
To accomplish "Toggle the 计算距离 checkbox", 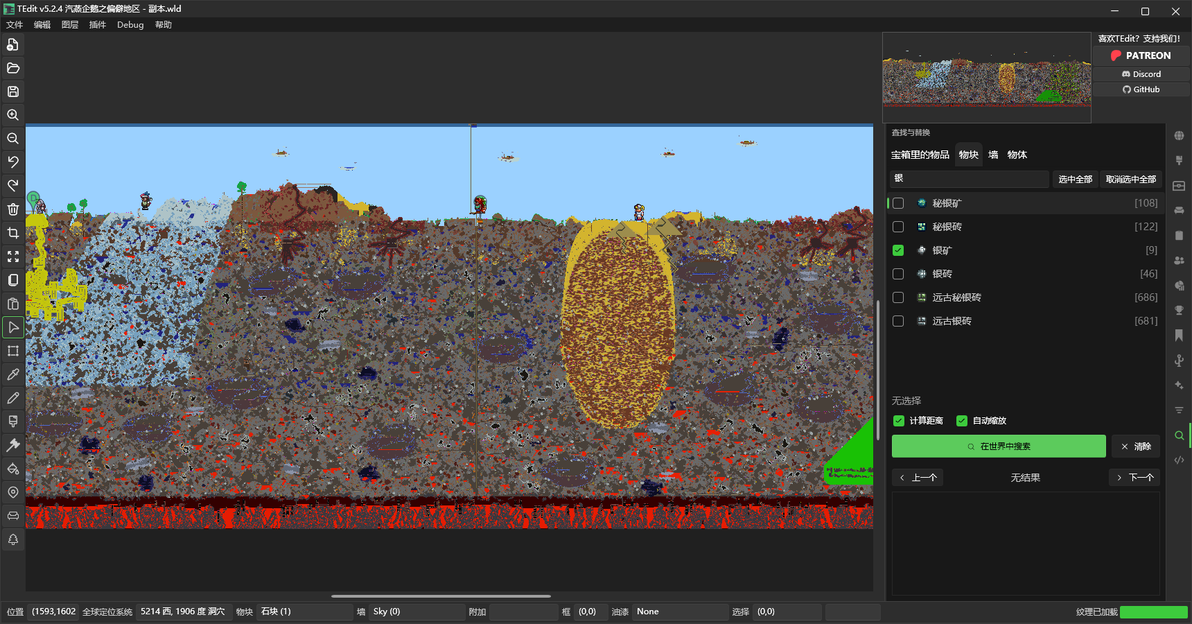I will [899, 420].
